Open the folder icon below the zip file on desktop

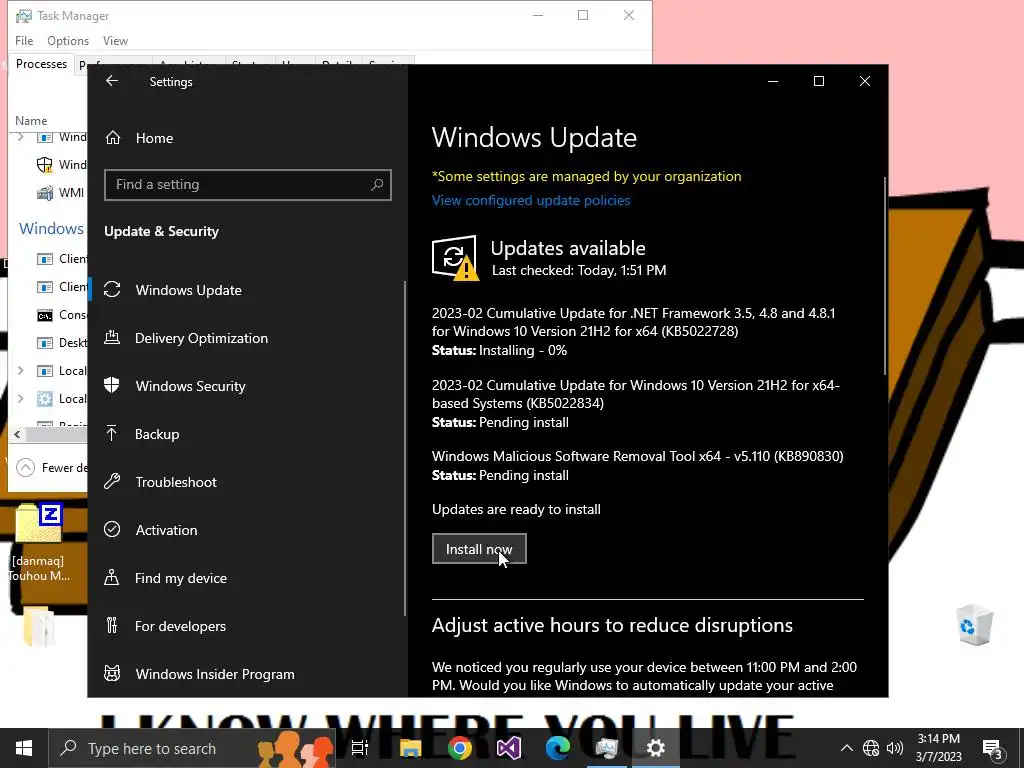[39, 627]
